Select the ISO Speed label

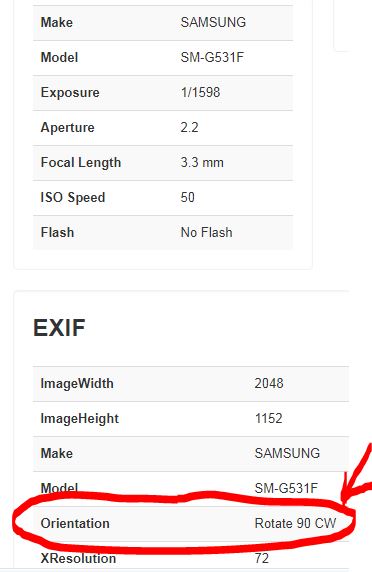click(73, 198)
